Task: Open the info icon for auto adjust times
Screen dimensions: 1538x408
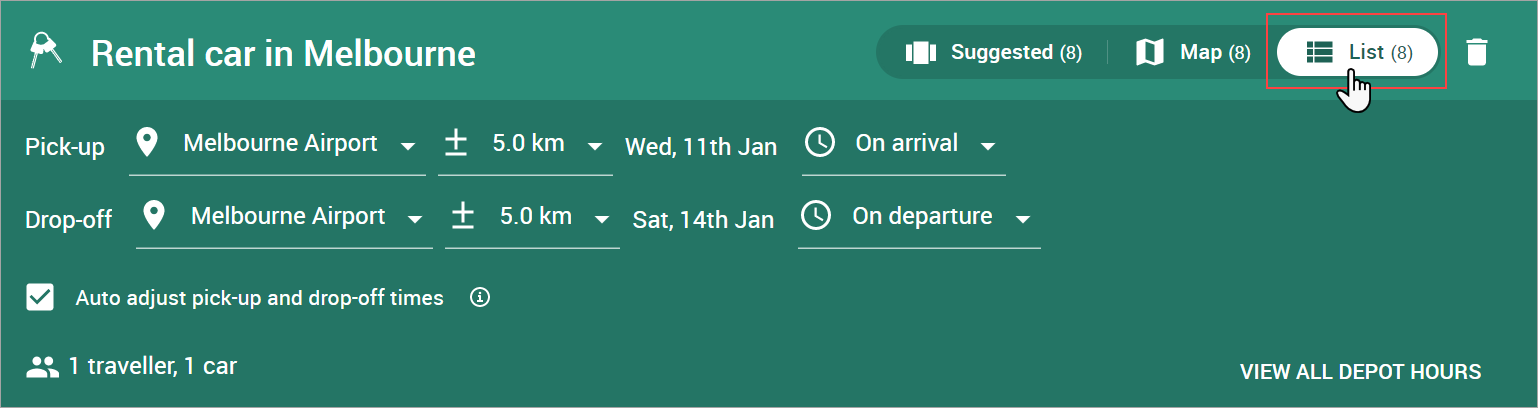Action: tap(480, 298)
